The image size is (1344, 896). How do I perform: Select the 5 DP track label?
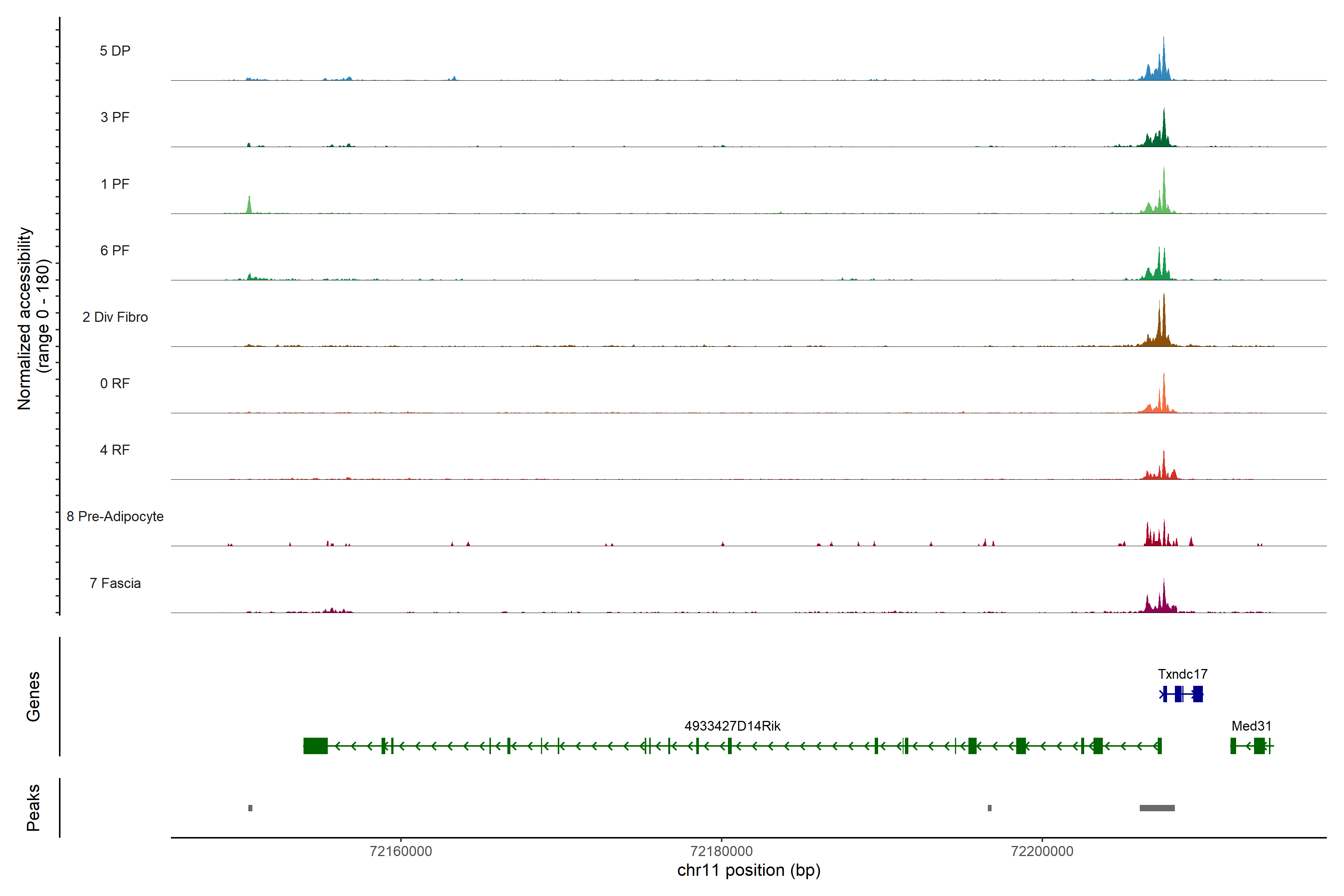coord(115,51)
